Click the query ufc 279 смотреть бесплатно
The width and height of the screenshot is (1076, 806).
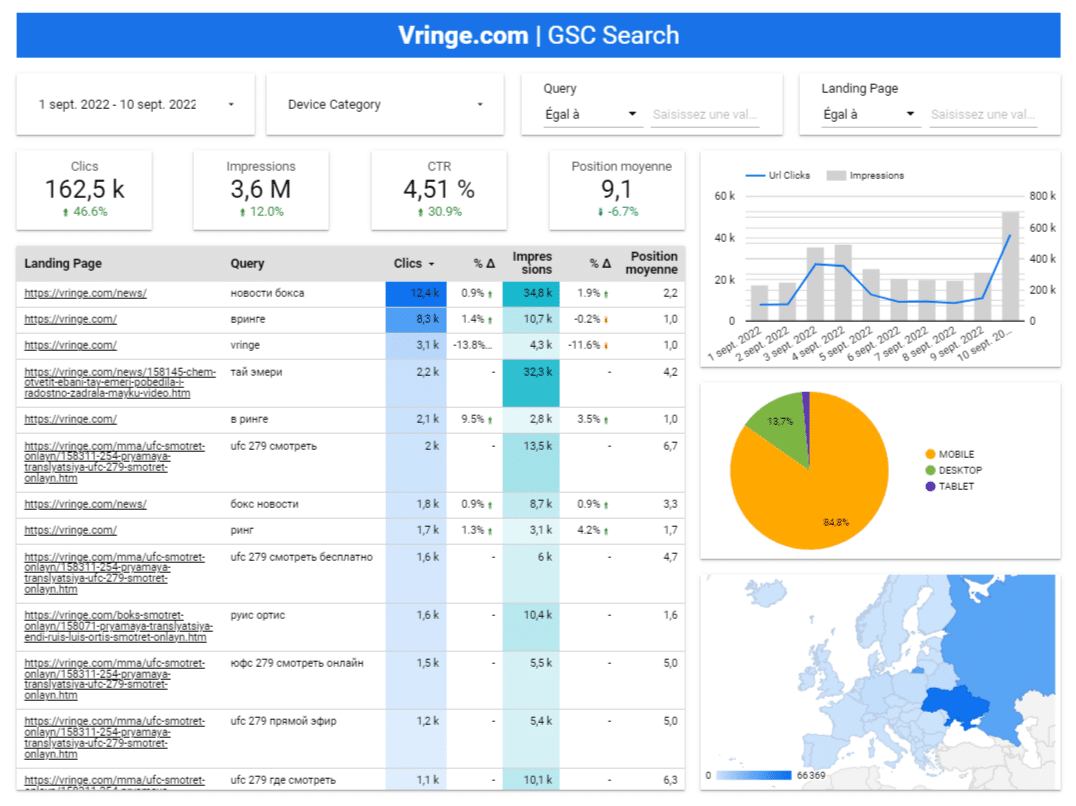pos(301,557)
